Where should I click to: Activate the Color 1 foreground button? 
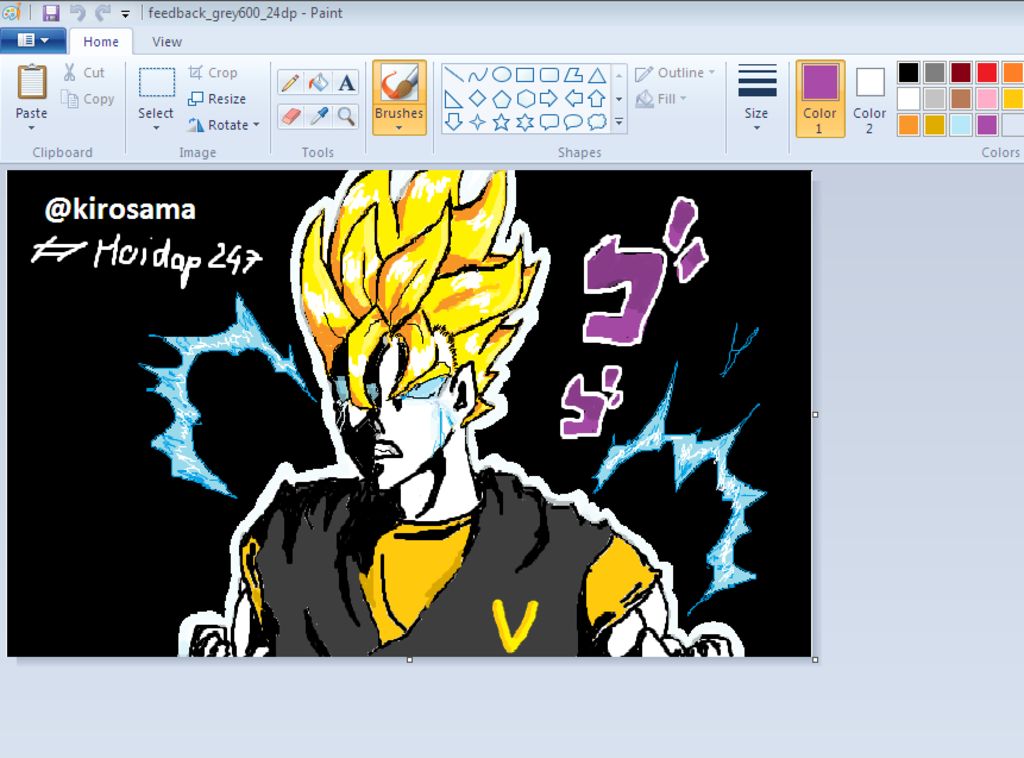[x=820, y=99]
